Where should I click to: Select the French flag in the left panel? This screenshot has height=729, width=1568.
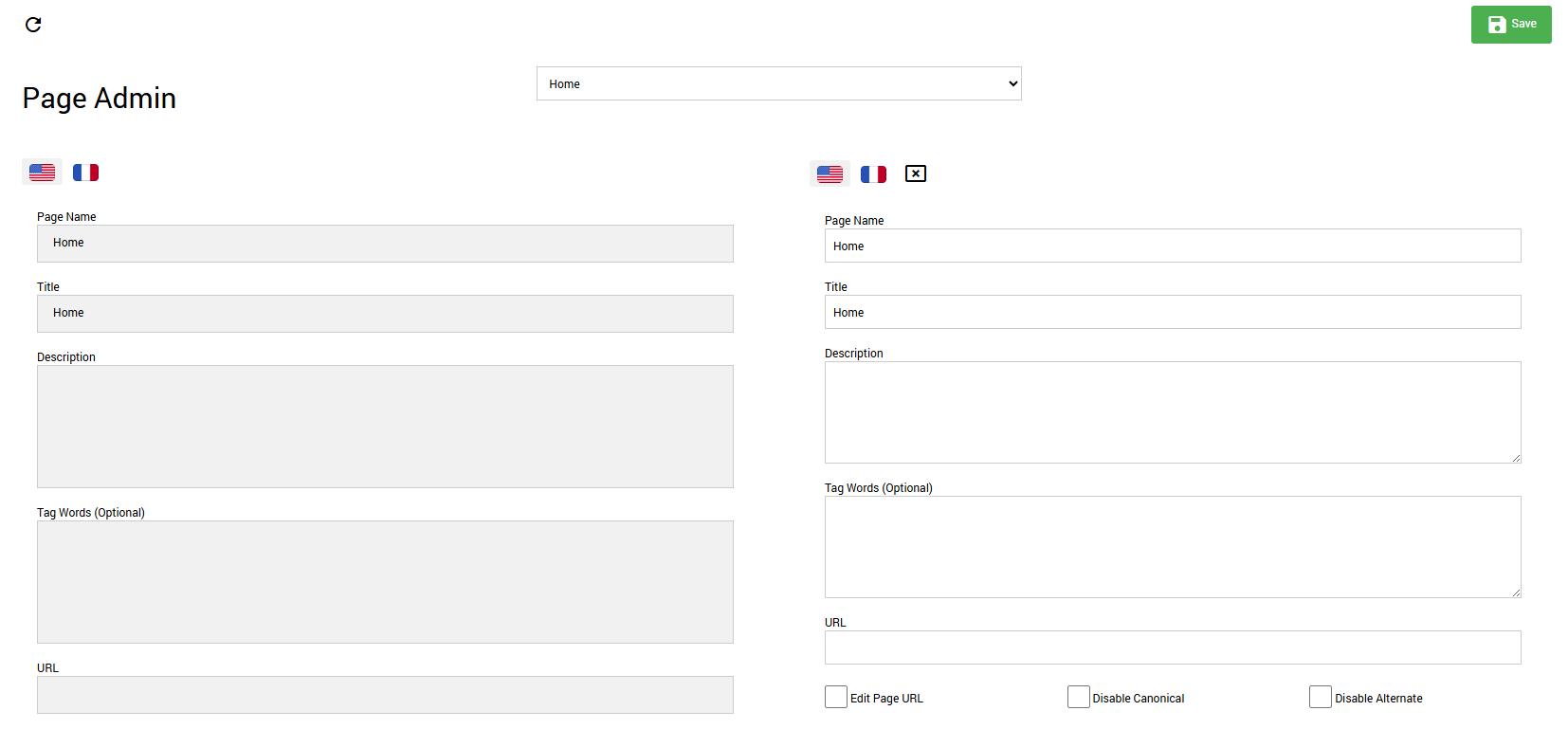(x=86, y=173)
